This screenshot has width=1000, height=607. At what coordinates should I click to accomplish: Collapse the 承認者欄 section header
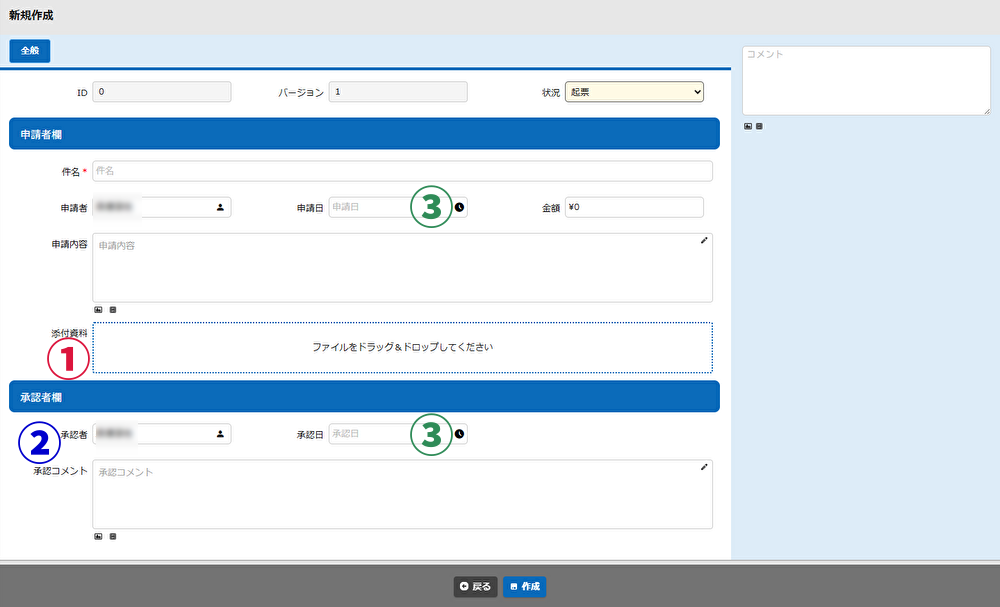(364, 397)
